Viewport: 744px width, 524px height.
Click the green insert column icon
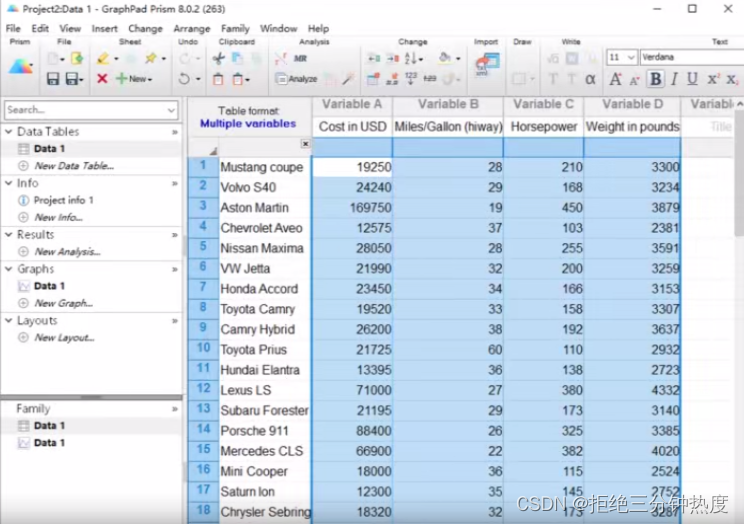tap(374, 58)
